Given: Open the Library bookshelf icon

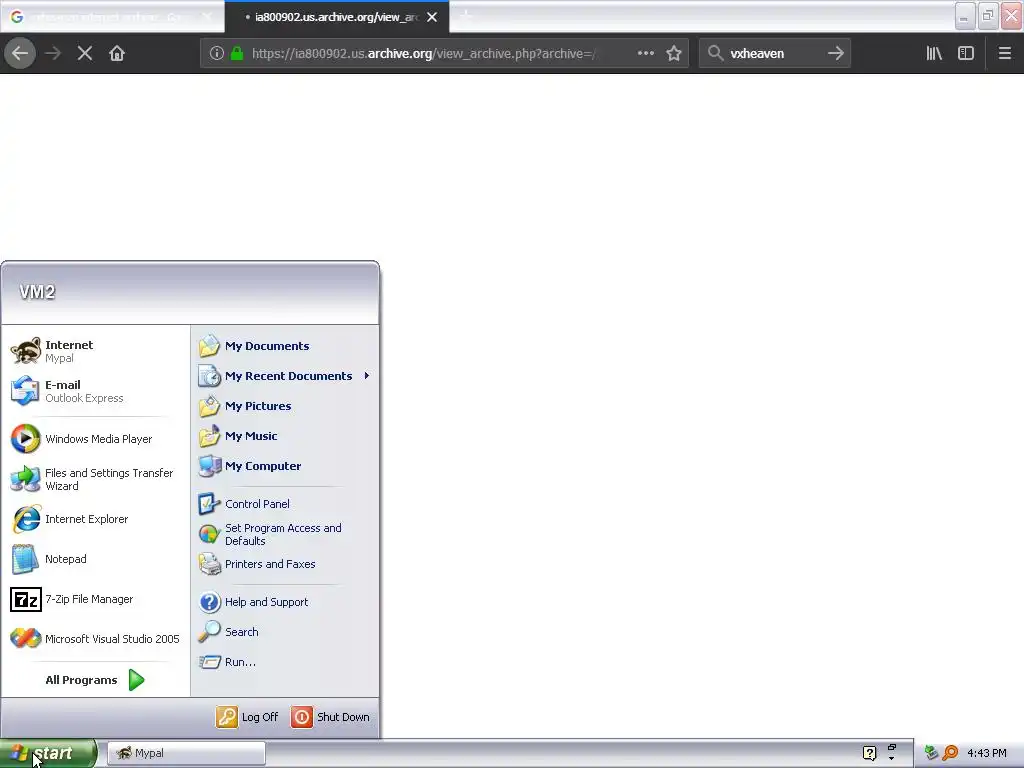Looking at the screenshot, I should [934, 54].
